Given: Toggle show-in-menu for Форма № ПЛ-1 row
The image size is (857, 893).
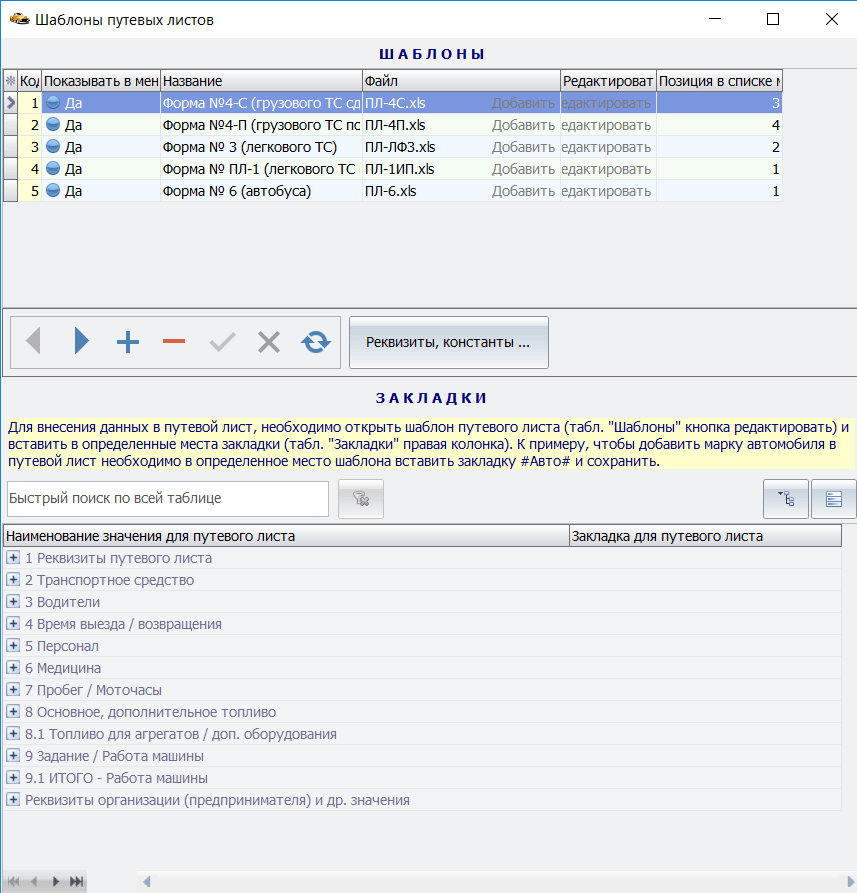Looking at the screenshot, I should [53, 169].
